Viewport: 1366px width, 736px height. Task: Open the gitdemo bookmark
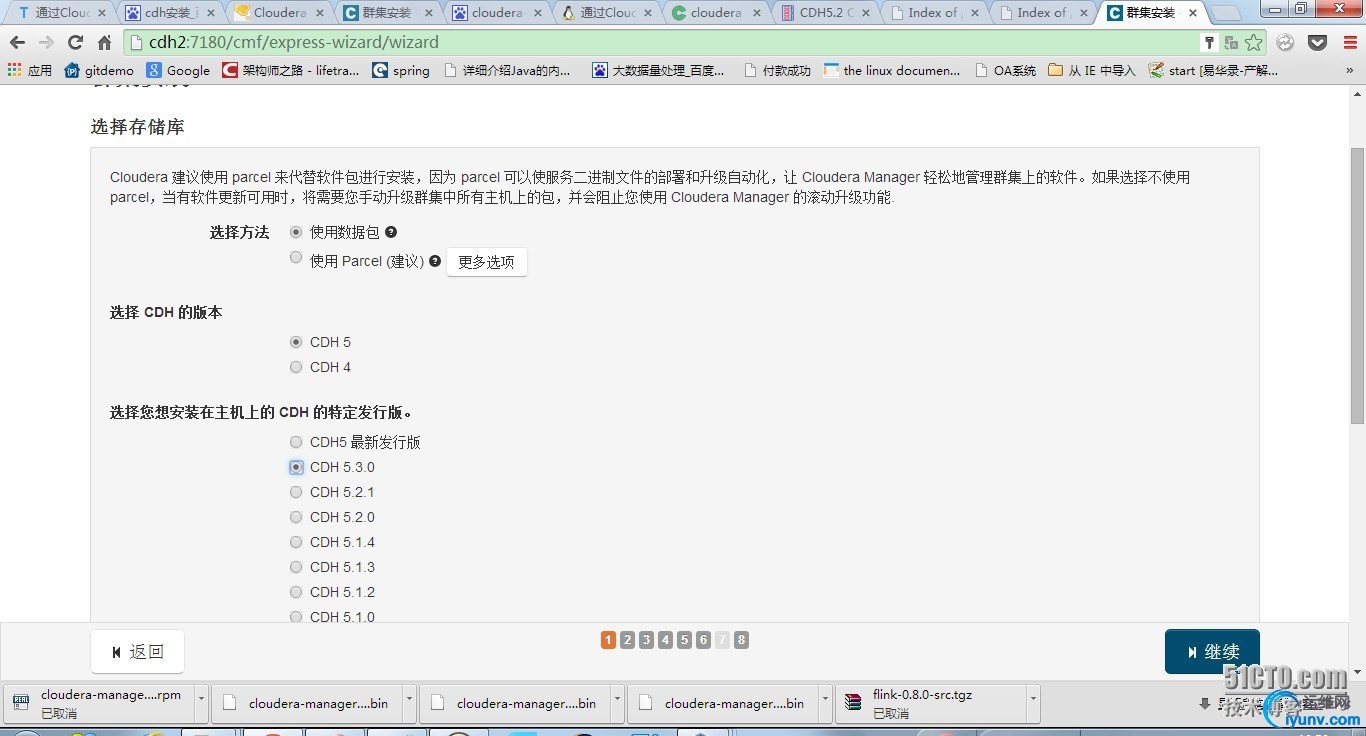[99, 70]
